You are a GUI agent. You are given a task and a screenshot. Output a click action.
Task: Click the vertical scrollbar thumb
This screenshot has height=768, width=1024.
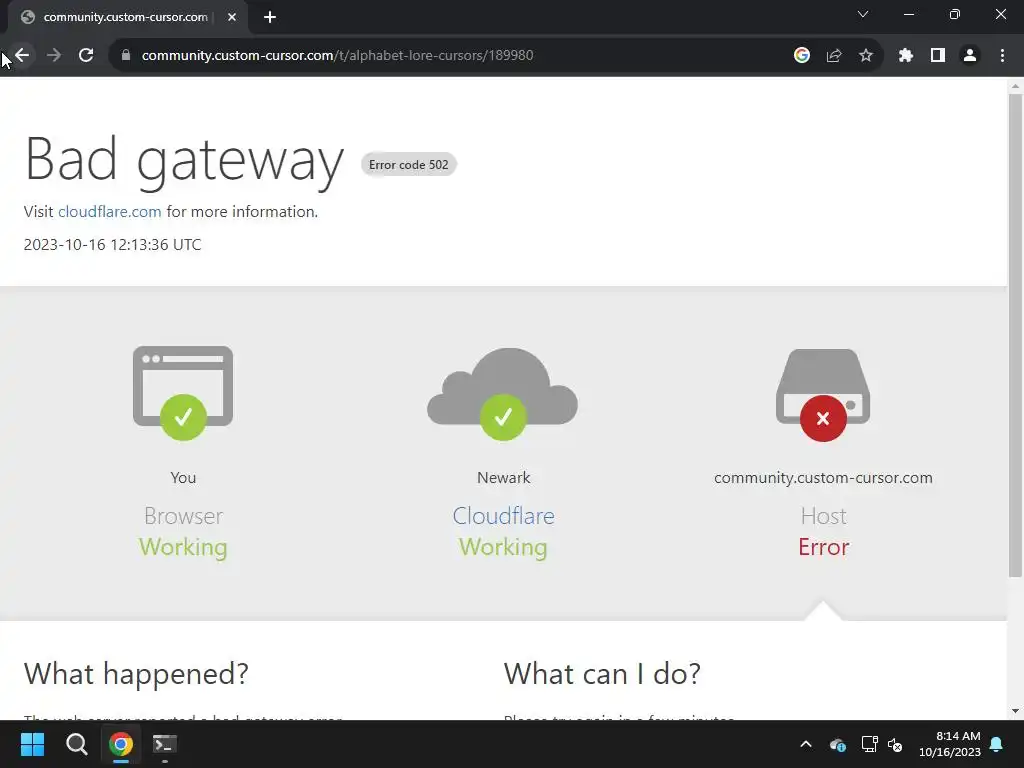(1015, 335)
